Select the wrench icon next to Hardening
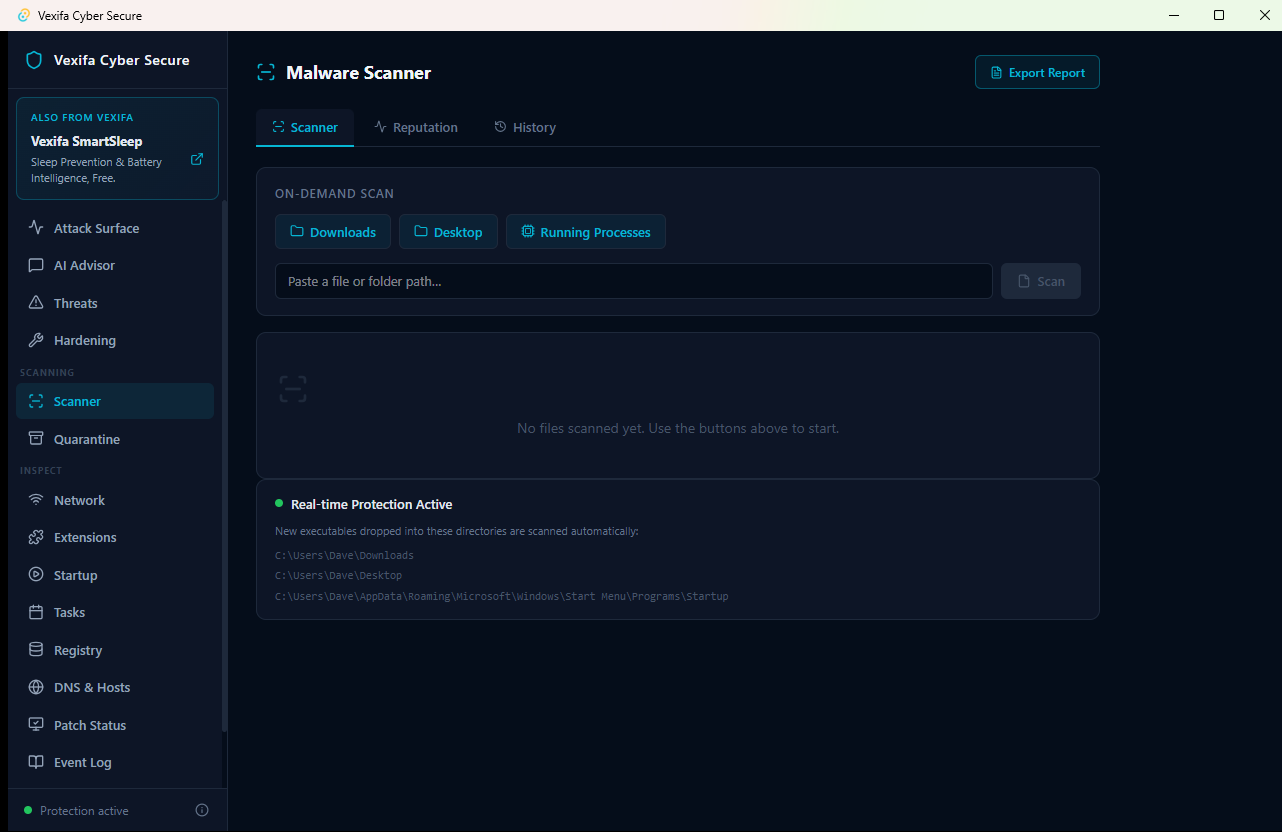The image size is (1282, 832). pyautogui.click(x=36, y=340)
